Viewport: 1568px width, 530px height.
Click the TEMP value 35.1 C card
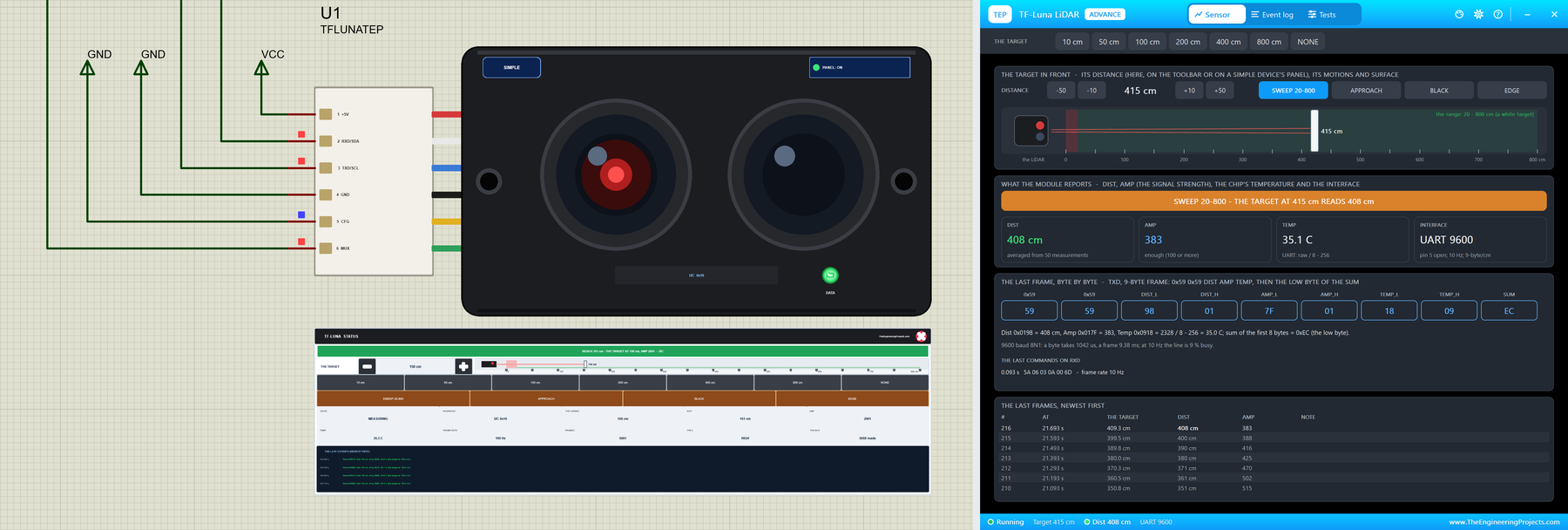[1342, 240]
